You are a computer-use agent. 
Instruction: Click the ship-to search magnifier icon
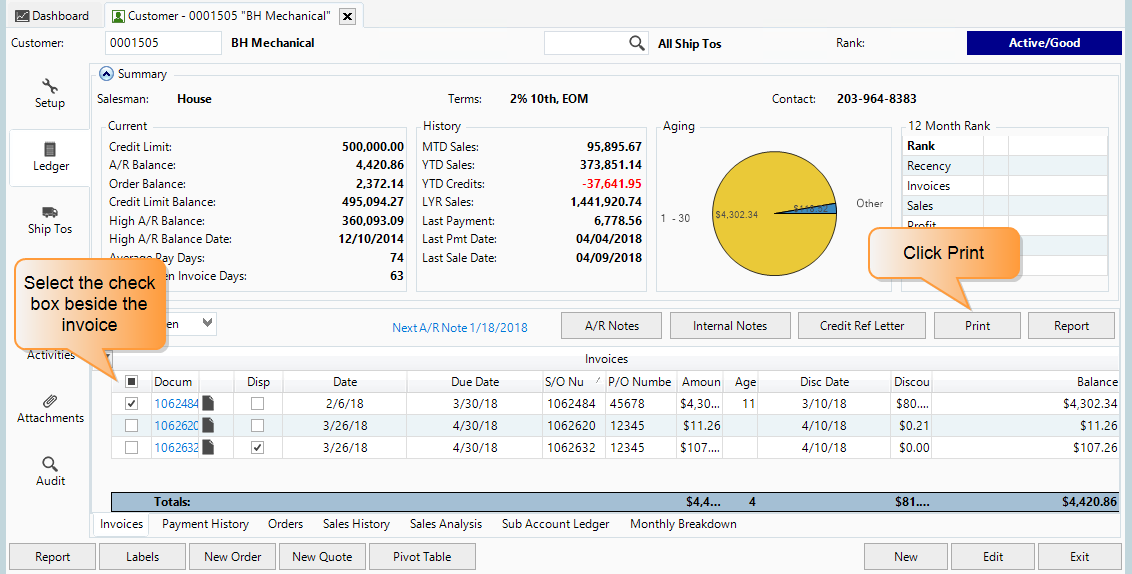tap(637, 43)
